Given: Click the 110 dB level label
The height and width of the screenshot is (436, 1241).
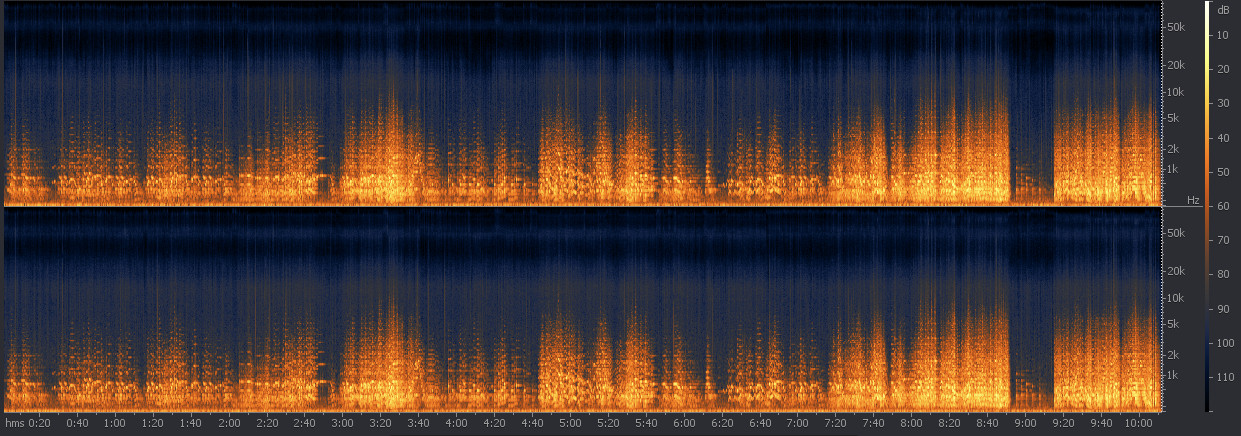Looking at the screenshot, I should pos(1223,378).
